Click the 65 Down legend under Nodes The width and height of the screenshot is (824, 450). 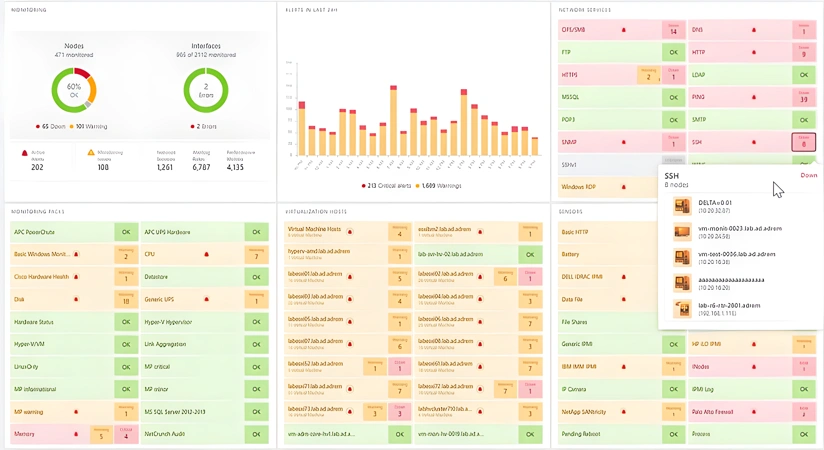[50, 127]
